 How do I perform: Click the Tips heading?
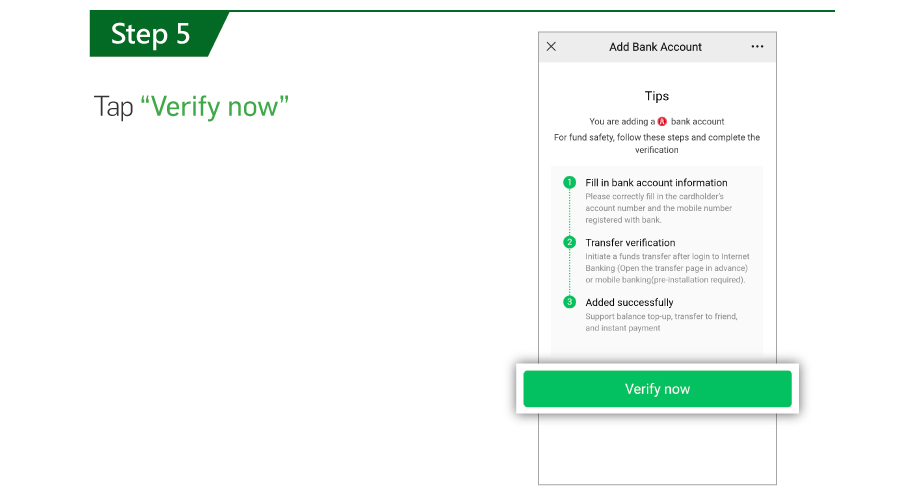656,96
